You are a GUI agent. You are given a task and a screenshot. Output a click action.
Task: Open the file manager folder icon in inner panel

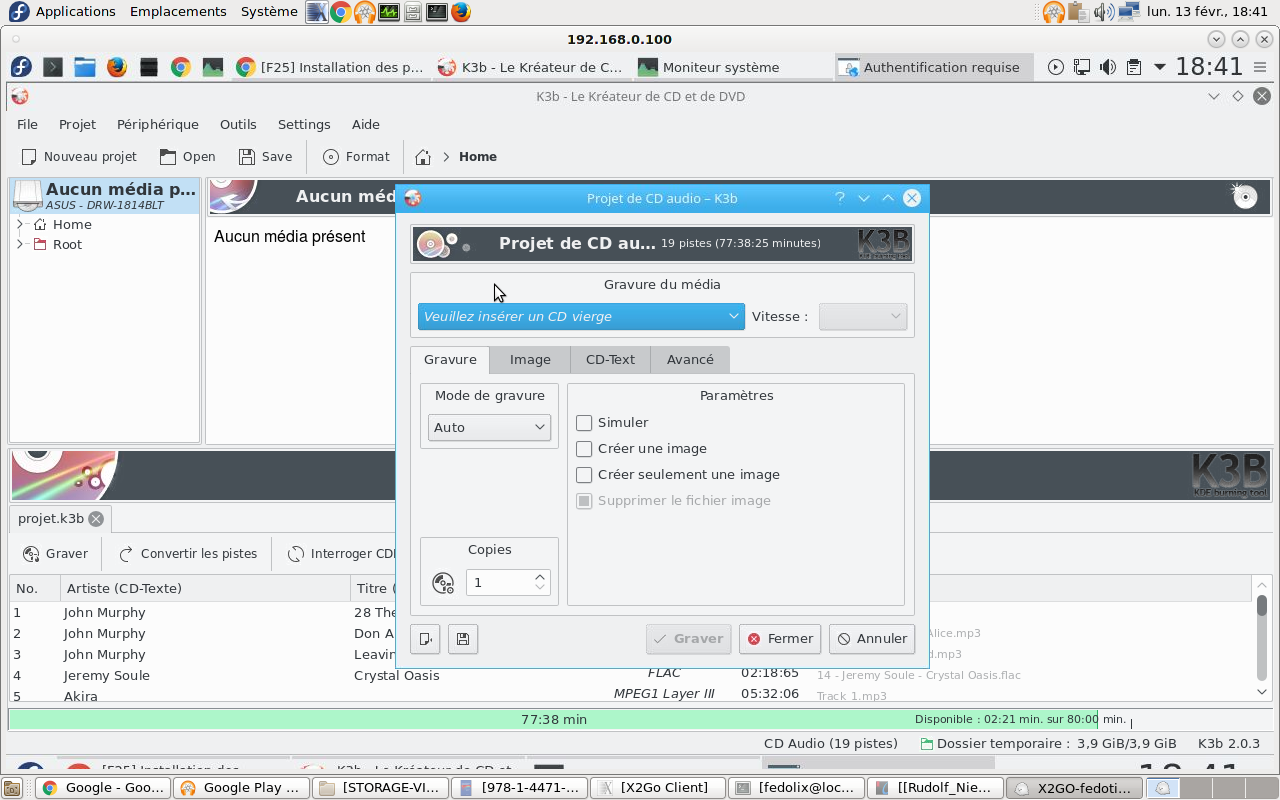85,67
